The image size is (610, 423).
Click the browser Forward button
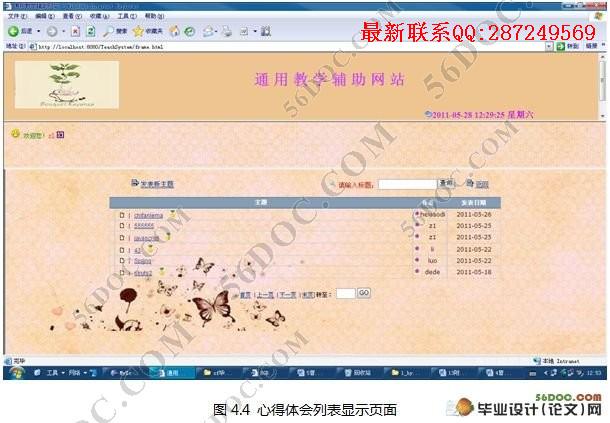[x=52, y=32]
